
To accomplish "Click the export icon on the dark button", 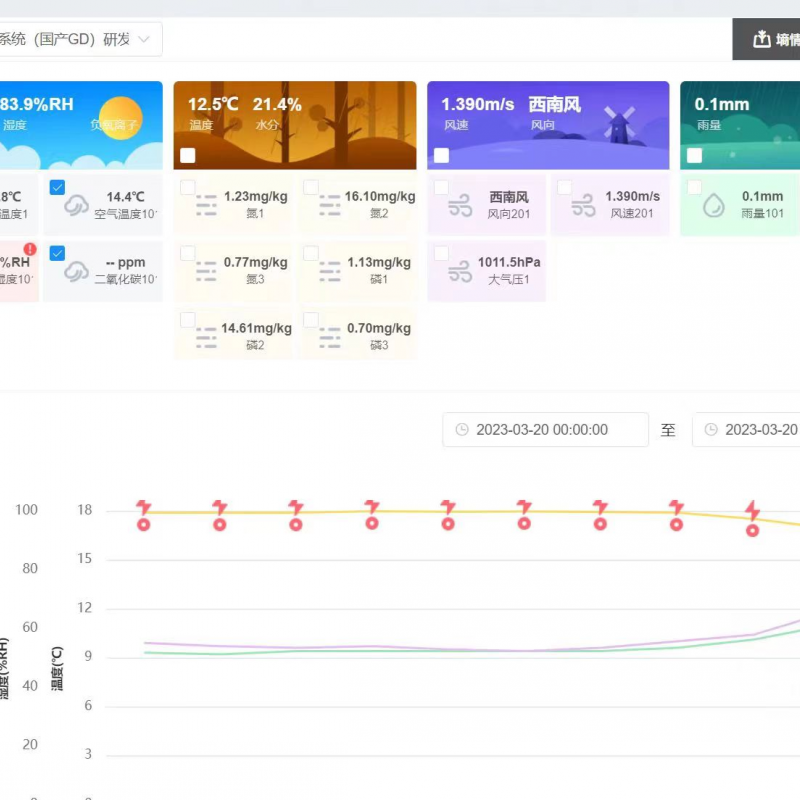I will [x=762, y=39].
